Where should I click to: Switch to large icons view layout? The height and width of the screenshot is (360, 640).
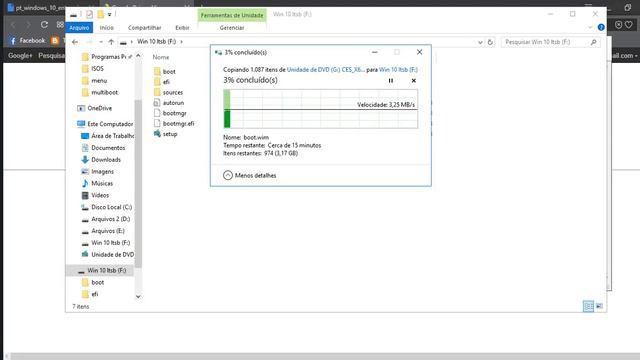point(599,306)
